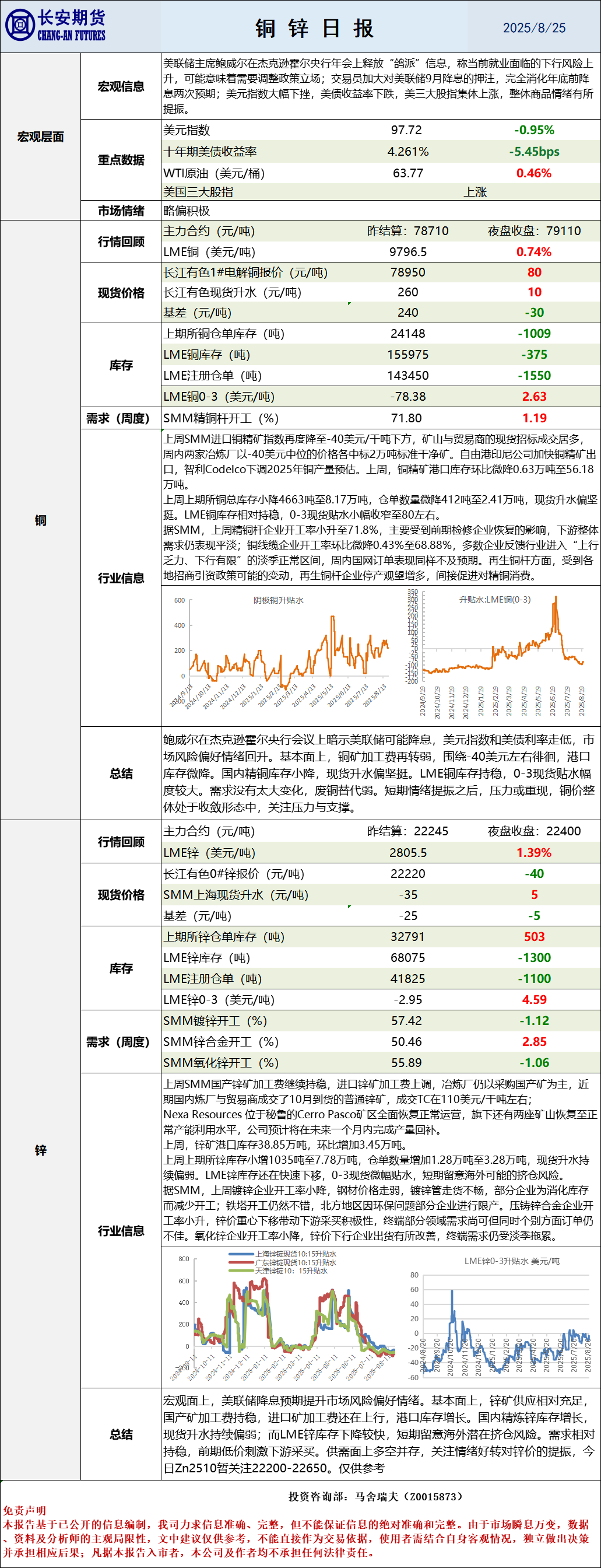The image size is (601, 1568).
Task: Select the LME铜0-3 value -78.38
Action: click(x=407, y=396)
